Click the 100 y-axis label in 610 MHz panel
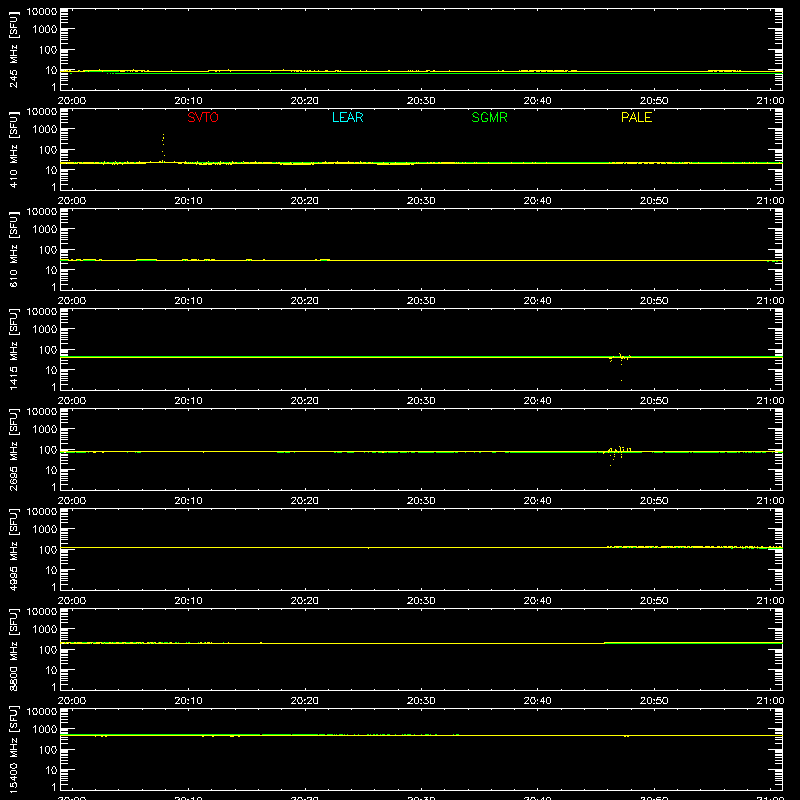Image resolution: width=800 pixels, height=800 pixels. tap(48, 250)
